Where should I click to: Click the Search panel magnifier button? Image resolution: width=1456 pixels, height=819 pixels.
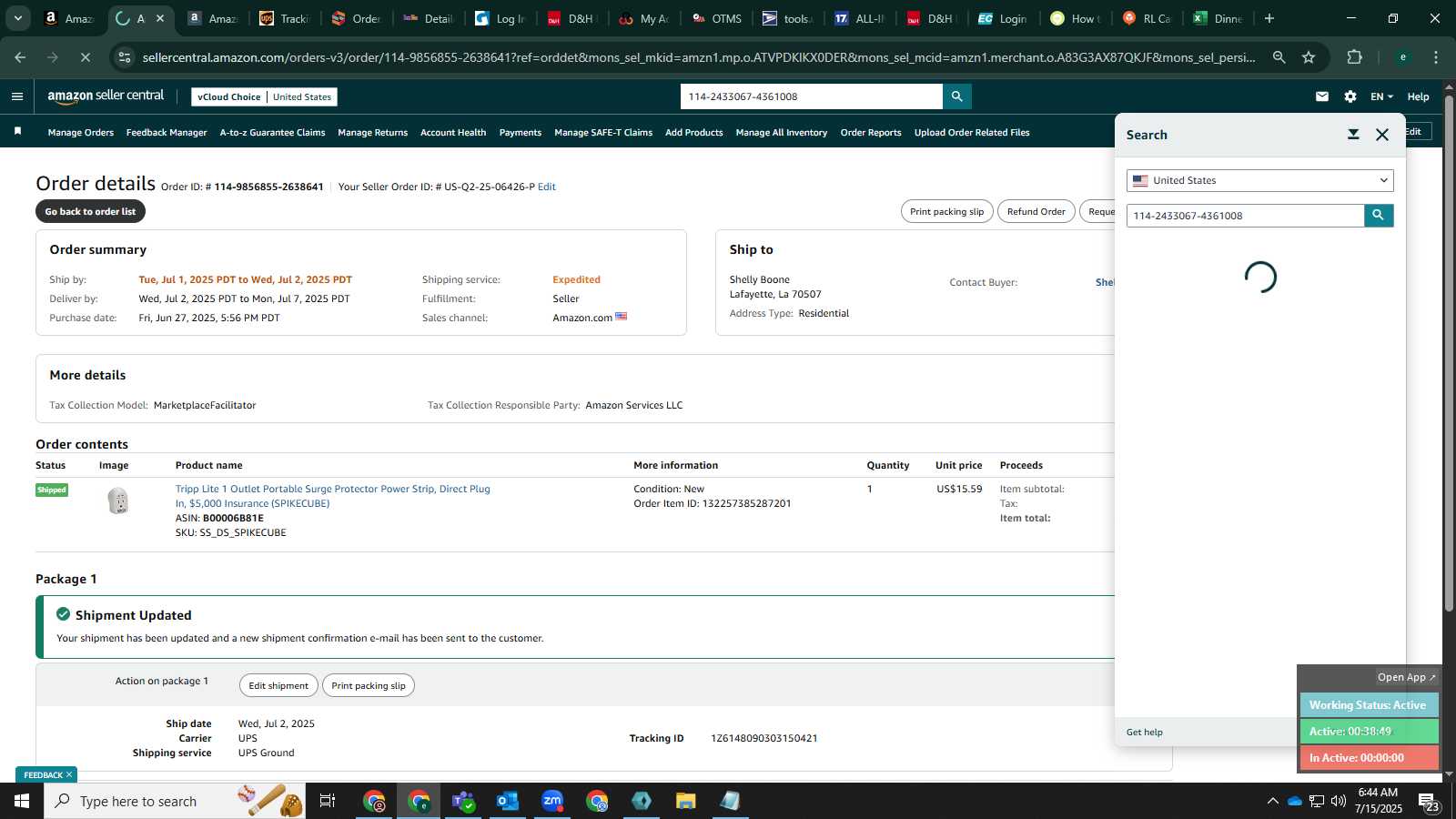(x=1379, y=216)
